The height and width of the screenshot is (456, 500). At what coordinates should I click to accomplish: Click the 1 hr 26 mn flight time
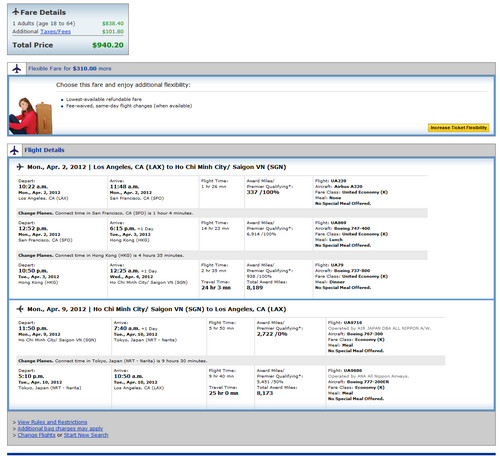click(214, 187)
